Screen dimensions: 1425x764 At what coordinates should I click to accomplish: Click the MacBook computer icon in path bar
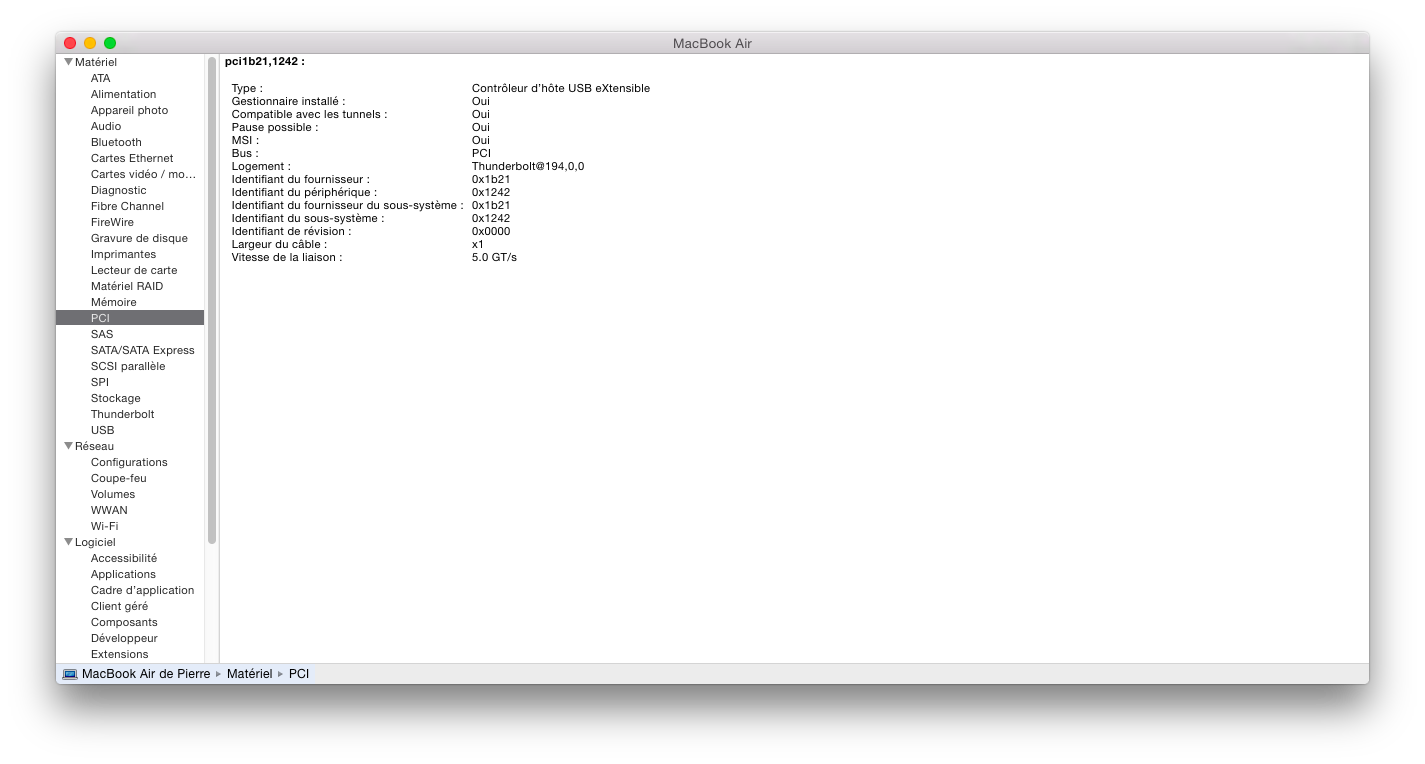70,674
